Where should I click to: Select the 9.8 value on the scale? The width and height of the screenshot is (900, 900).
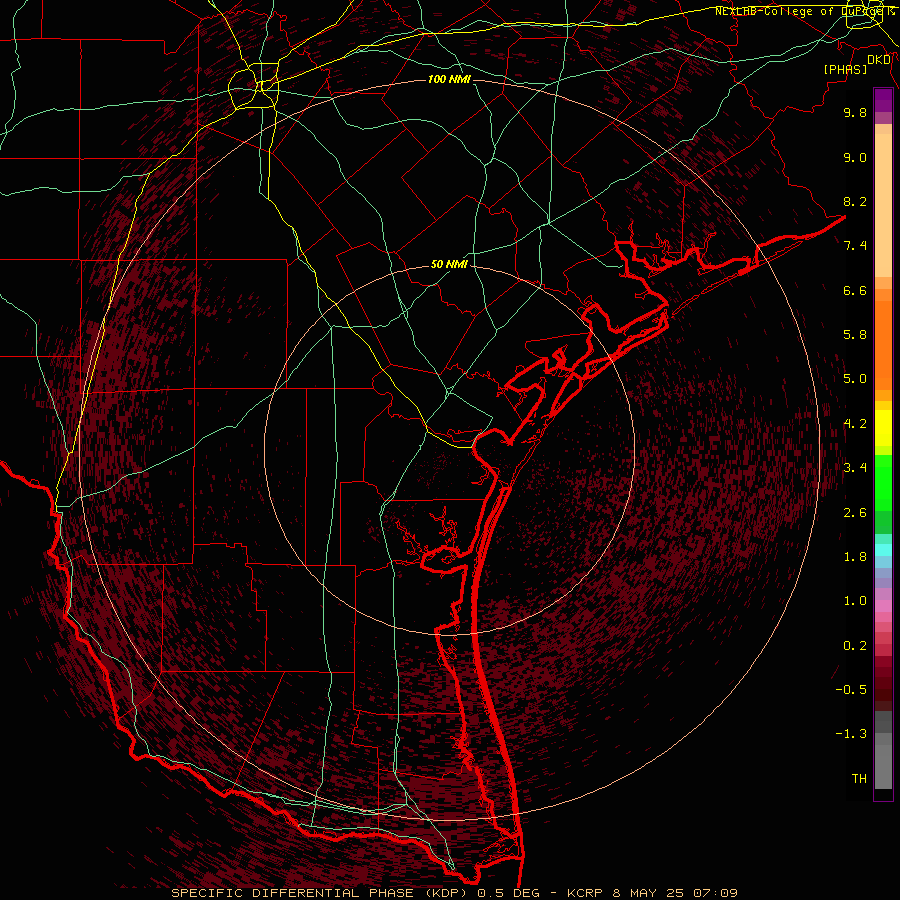(x=855, y=112)
